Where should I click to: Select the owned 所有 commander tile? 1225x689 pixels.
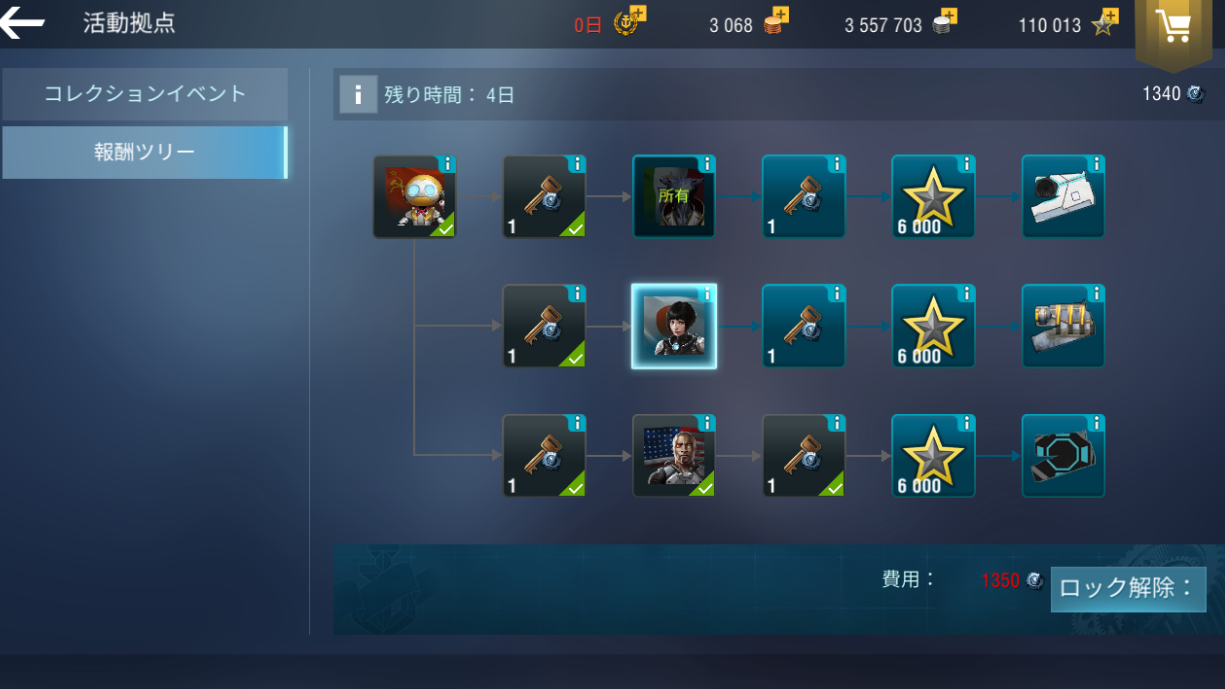(674, 197)
